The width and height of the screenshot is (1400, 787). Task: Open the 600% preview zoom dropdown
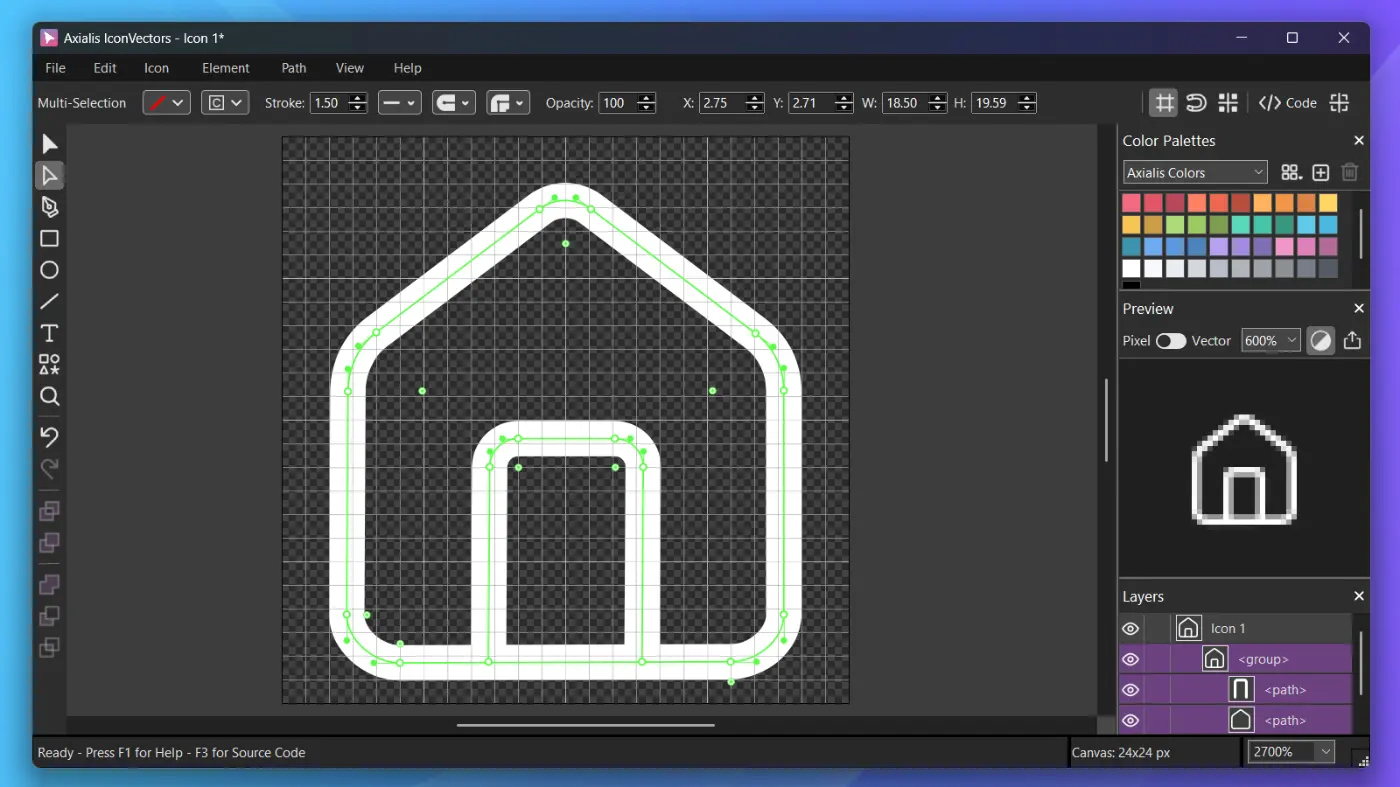(x=1270, y=341)
